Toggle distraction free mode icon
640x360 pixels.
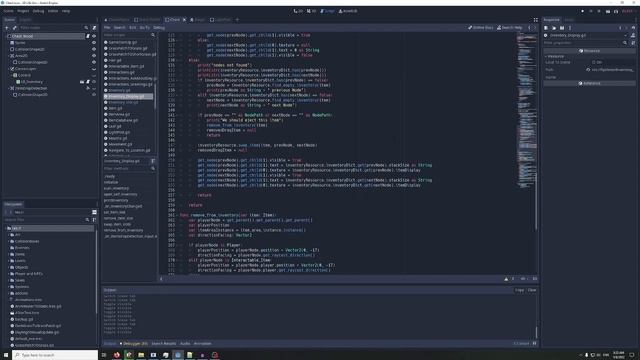pos(536,20)
